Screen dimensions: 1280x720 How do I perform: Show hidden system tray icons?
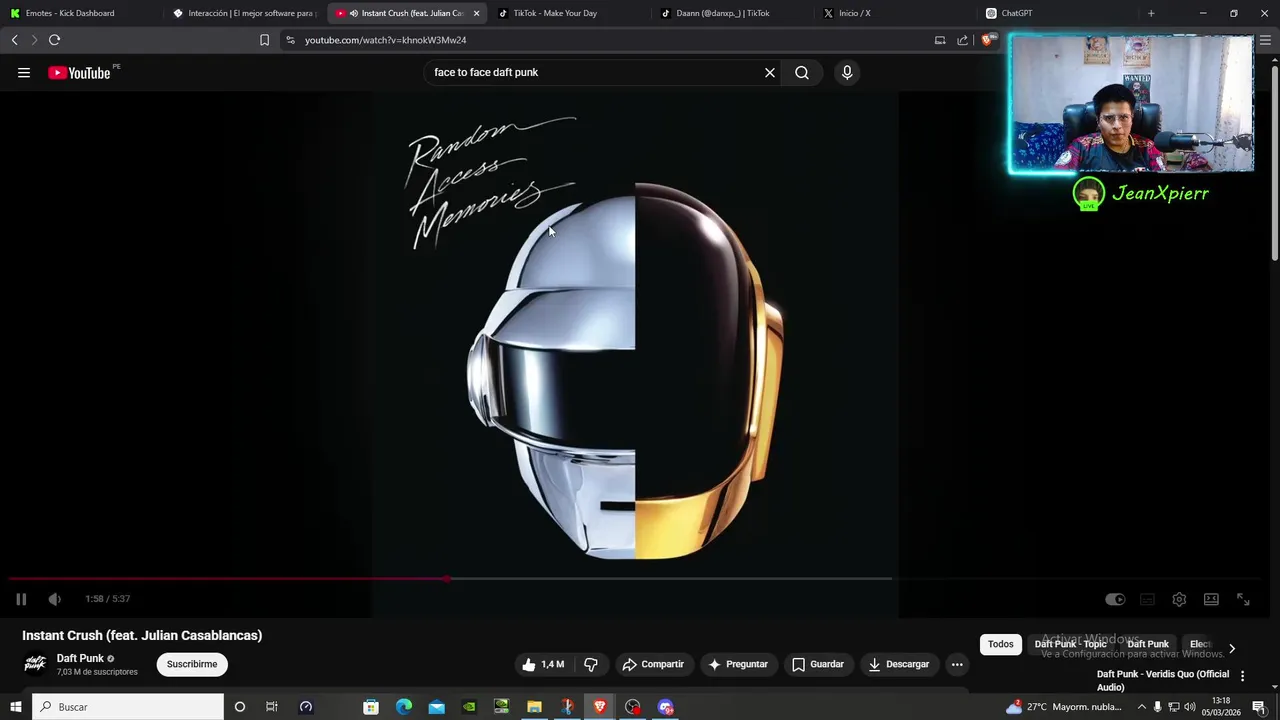pos(1141,707)
